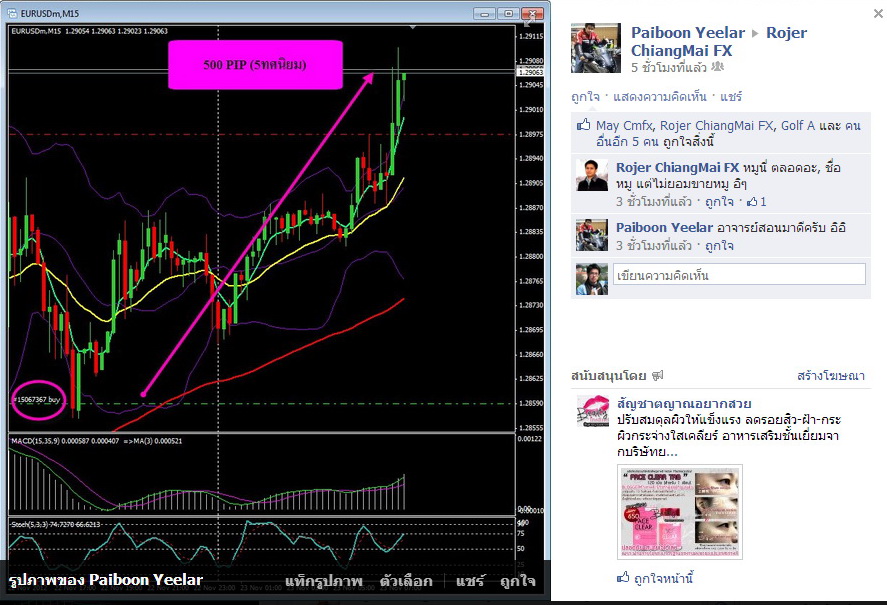
Task: Click the timestamp on Paiboon Yeelar's comment
Action: point(653,246)
